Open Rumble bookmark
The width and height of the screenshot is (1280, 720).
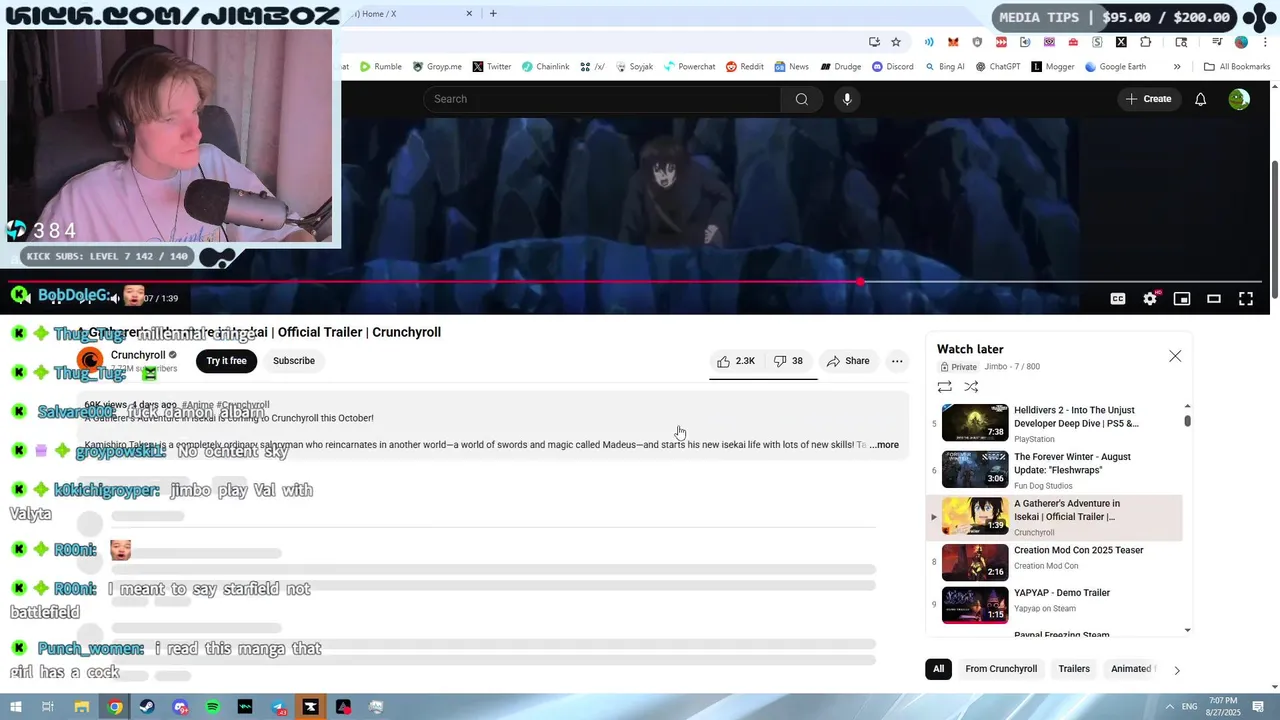point(381,67)
